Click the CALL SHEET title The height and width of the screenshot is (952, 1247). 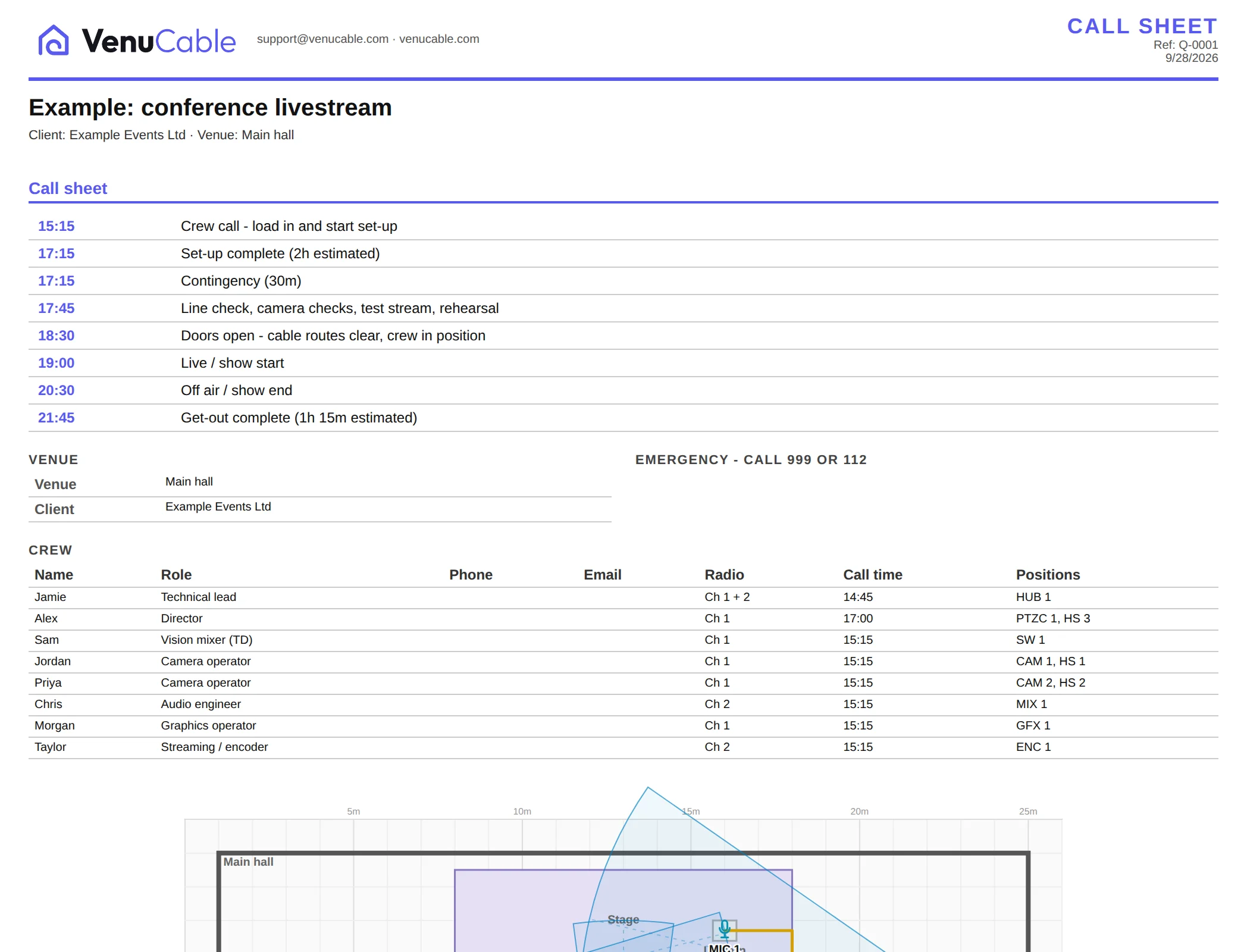point(1142,26)
